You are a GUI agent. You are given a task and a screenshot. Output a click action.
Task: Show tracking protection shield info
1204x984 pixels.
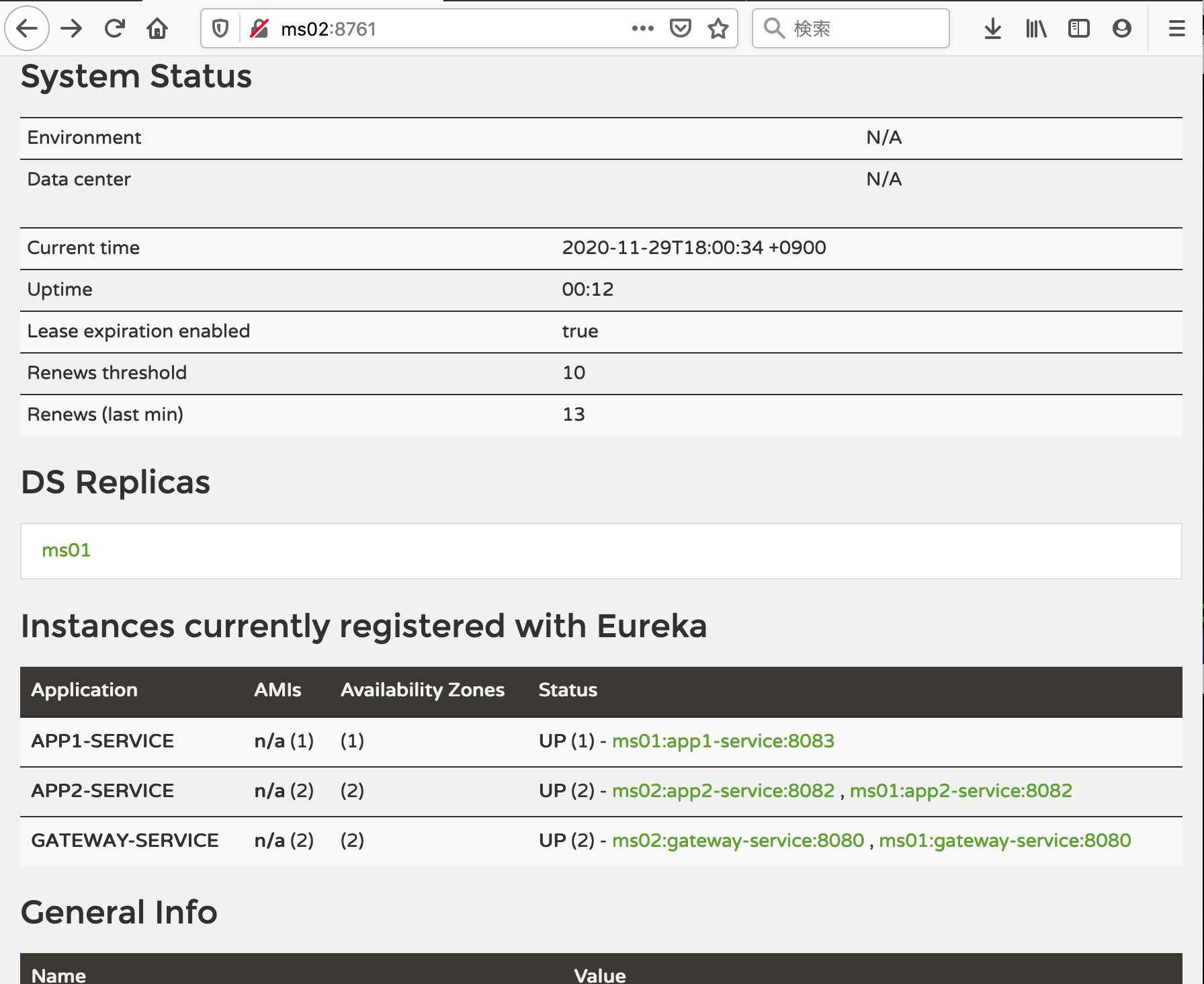(x=220, y=28)
